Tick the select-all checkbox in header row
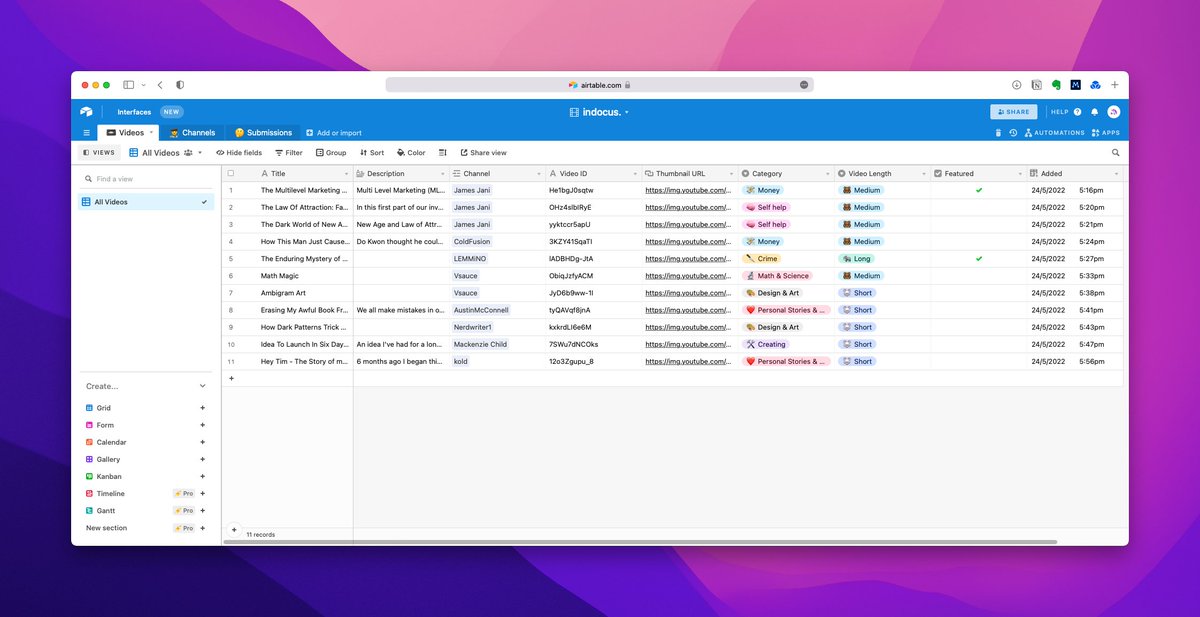The width and height of the screenshot is (1200, 617). [231, 173]
